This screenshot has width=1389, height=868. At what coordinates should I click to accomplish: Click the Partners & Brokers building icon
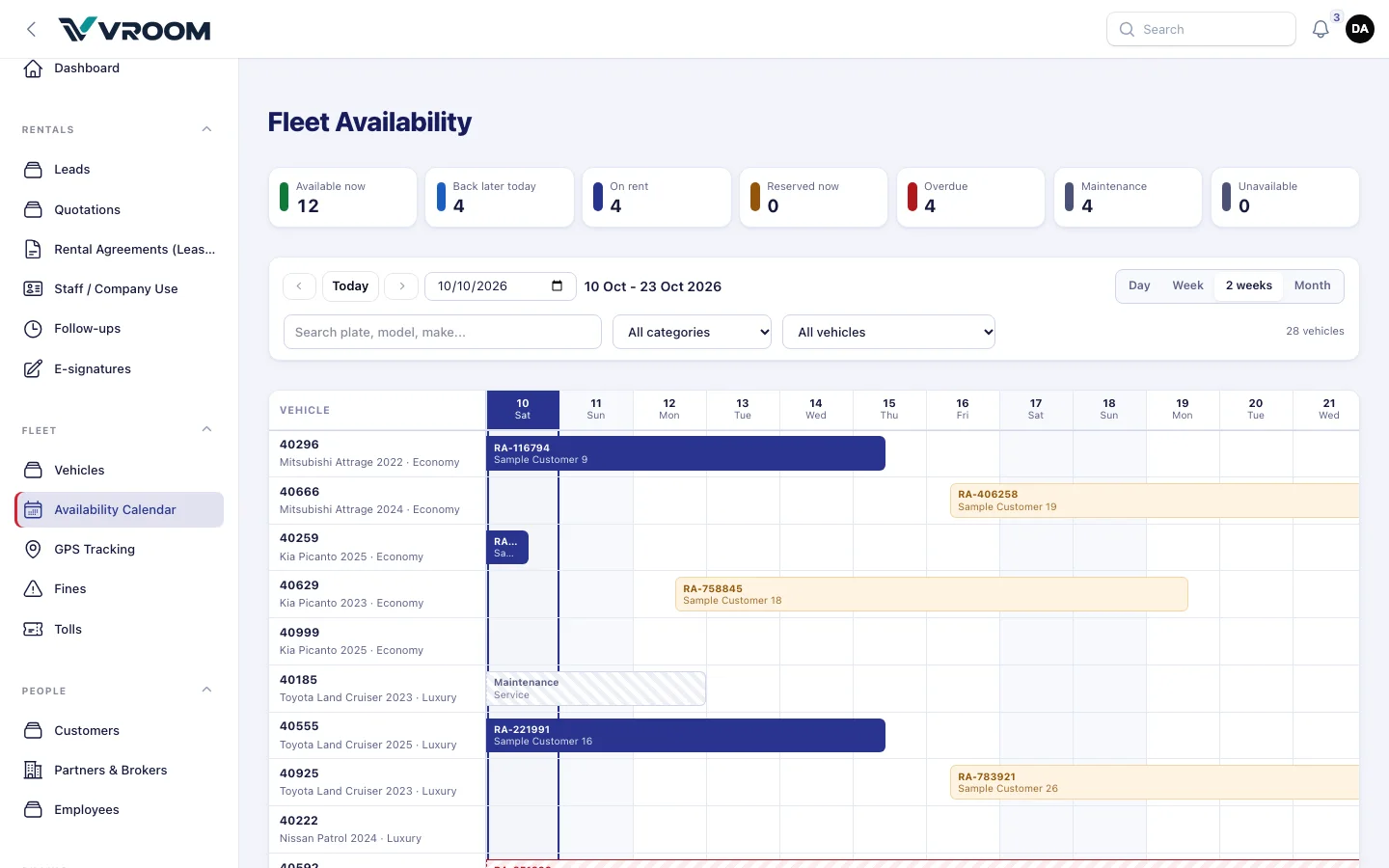(33, 770)
